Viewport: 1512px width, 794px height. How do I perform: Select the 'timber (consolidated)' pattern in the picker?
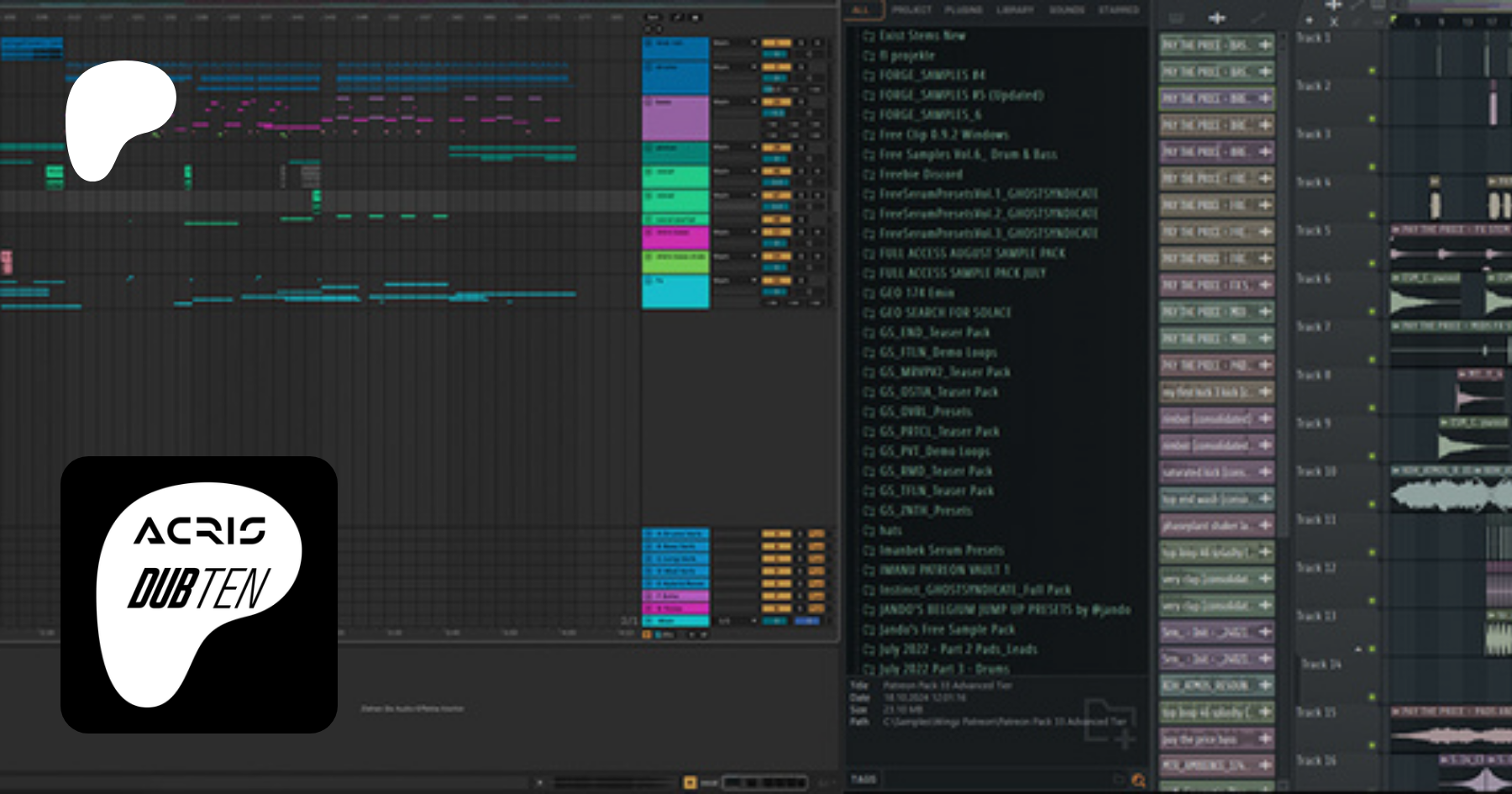pos(1206,418)
